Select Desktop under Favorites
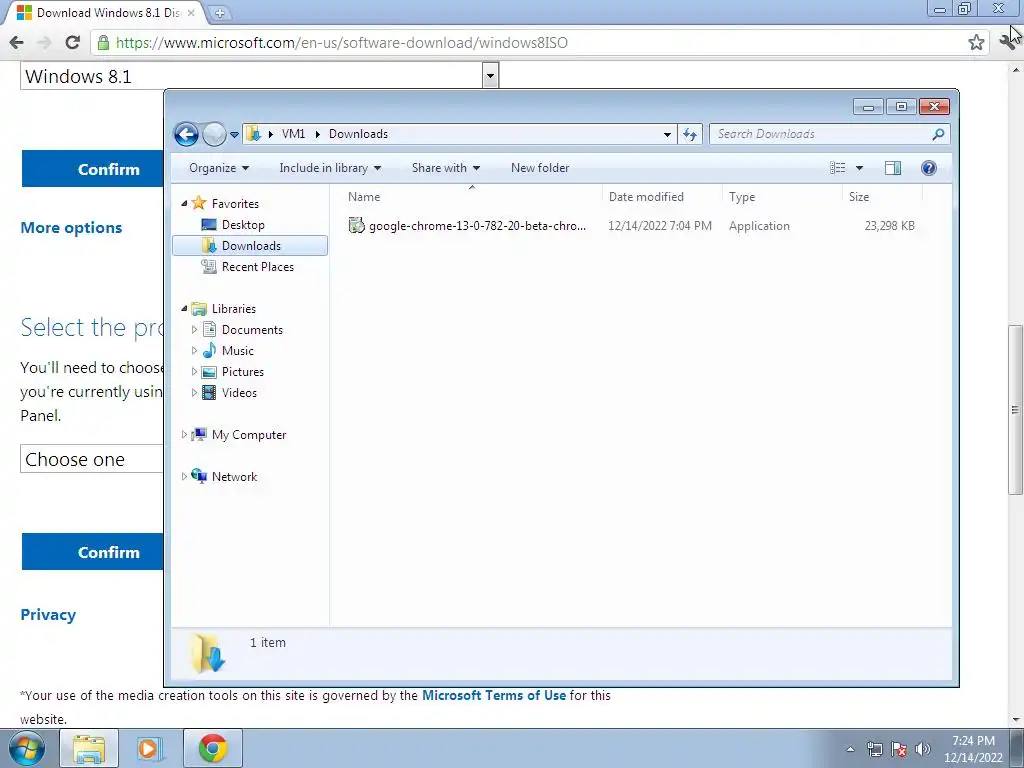The width and height of the screenshot is (1024, 768). tap(243, 225)
